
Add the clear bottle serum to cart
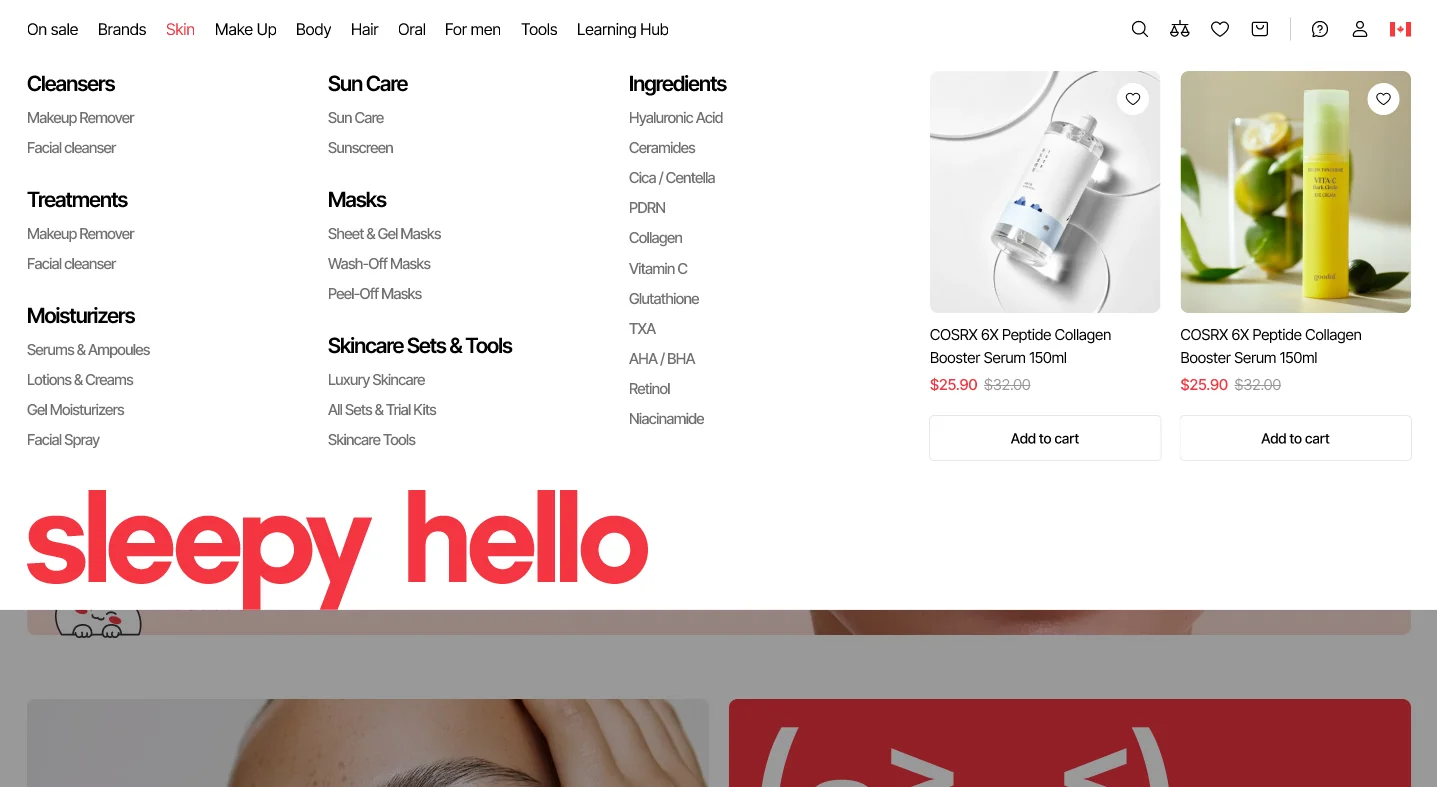(x=1045, y=438)
